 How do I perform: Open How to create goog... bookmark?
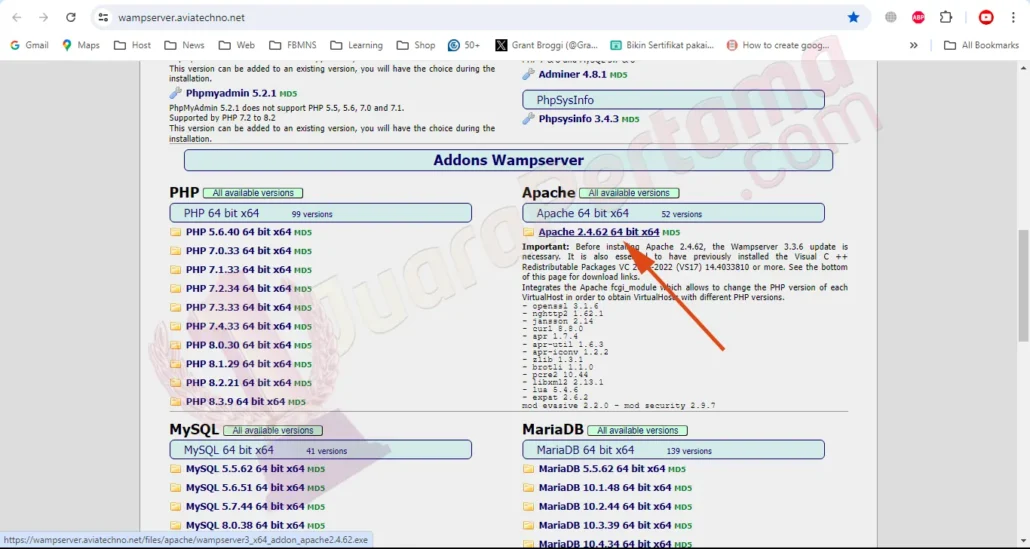click(x=778, y=45)
